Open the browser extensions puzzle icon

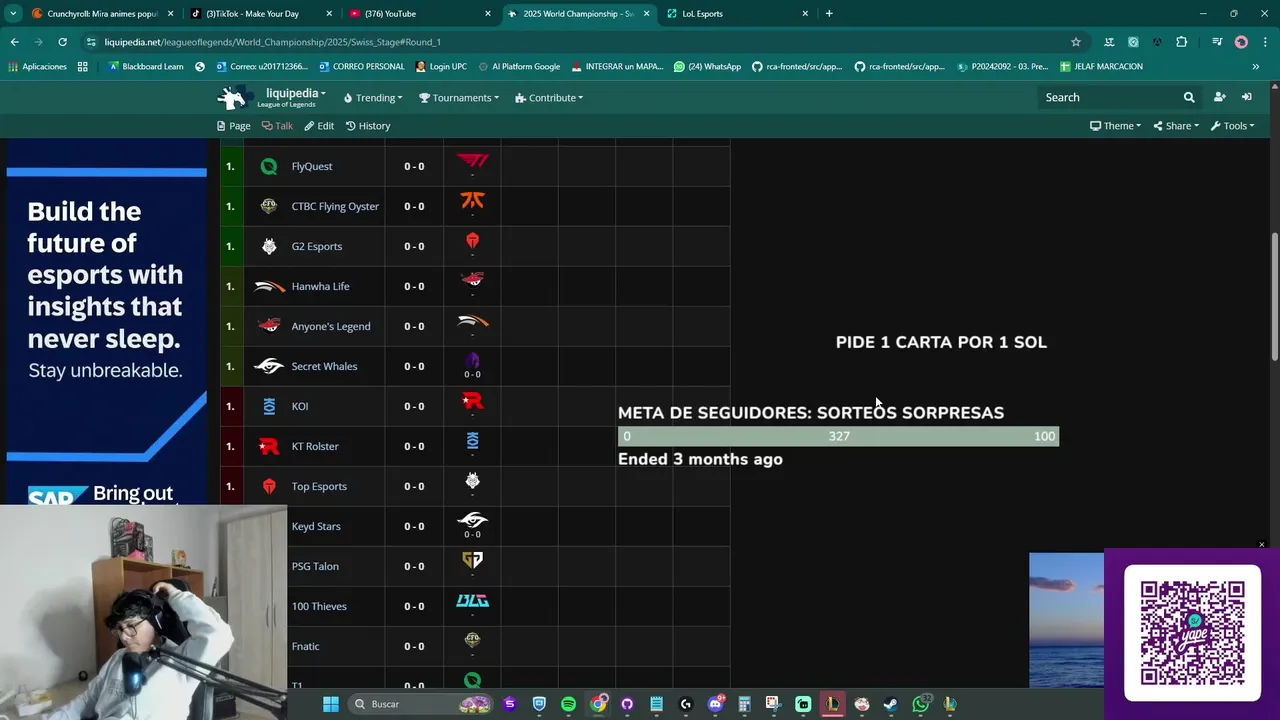1182,42
